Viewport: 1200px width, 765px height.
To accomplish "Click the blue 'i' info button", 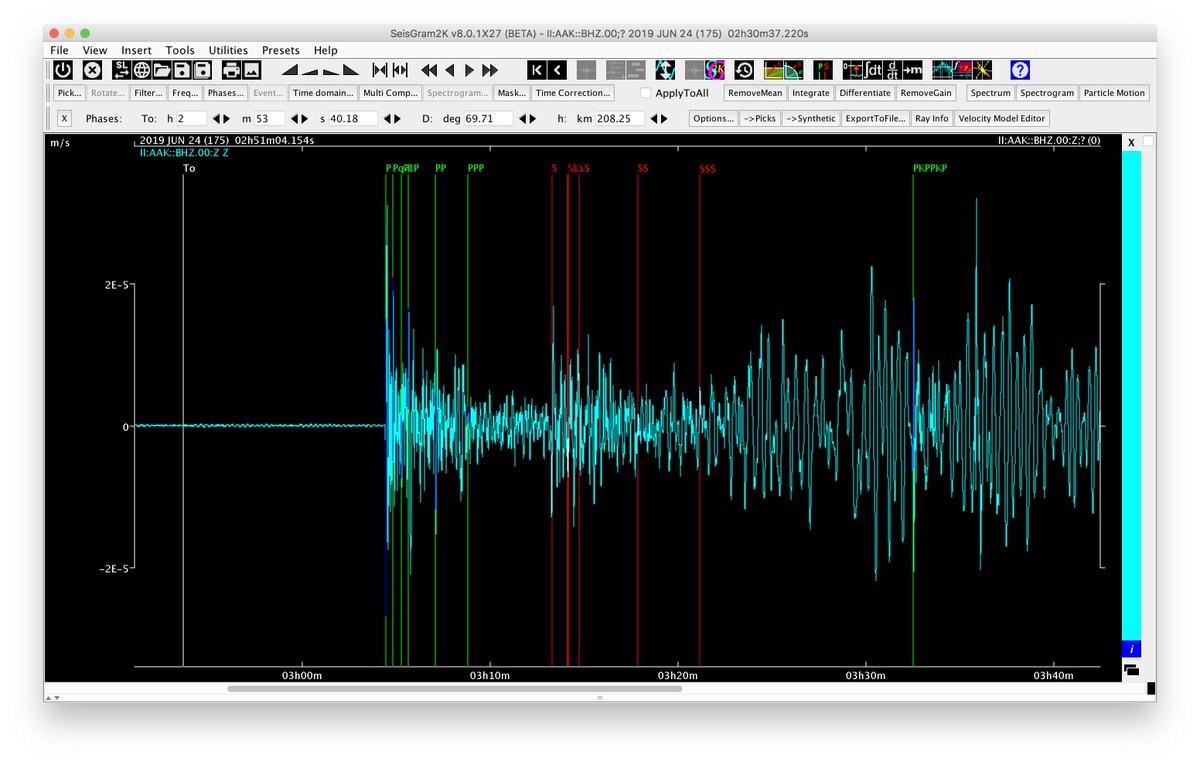I will coord(1131,648).
